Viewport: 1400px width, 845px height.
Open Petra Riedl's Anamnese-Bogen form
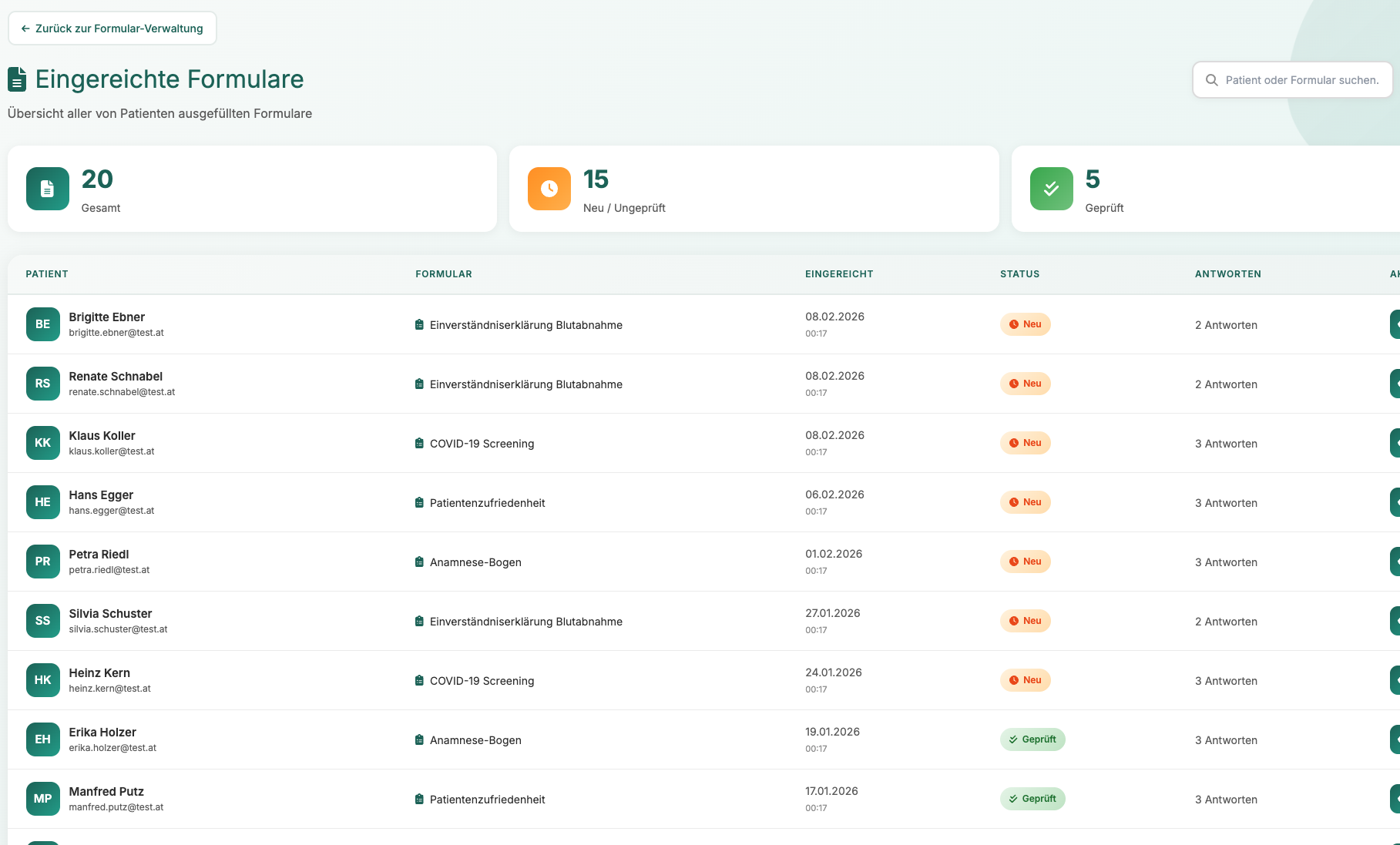point(475,562)
